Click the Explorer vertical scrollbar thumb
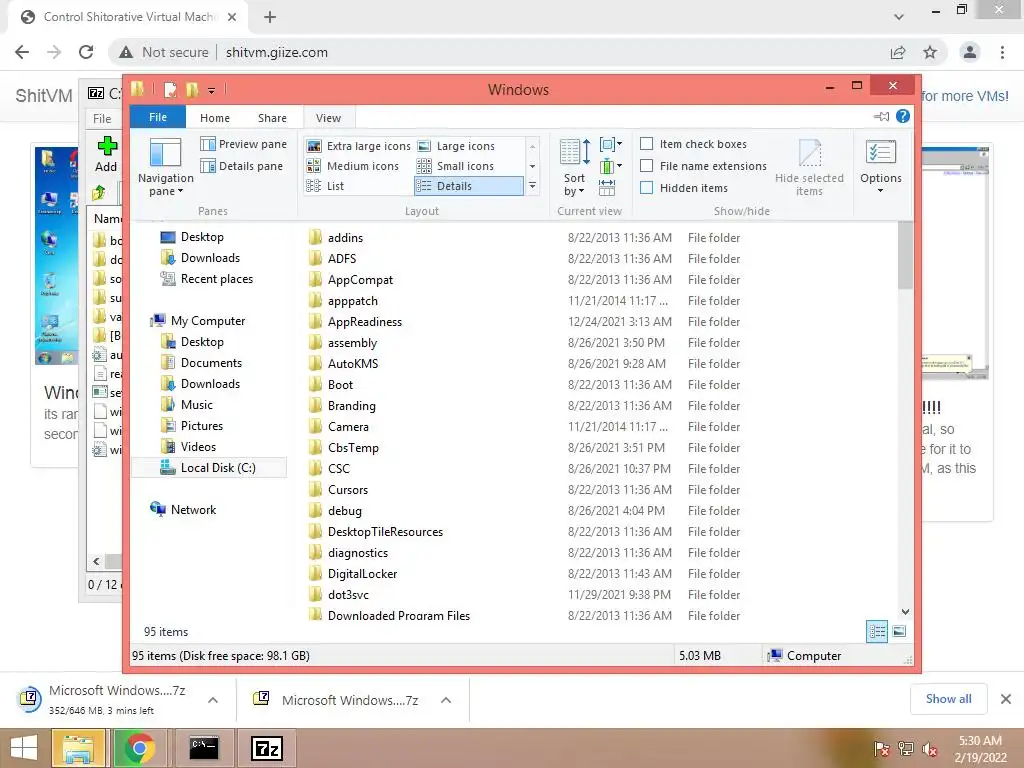The image size is (1024, 768). (x=905, y=255)
